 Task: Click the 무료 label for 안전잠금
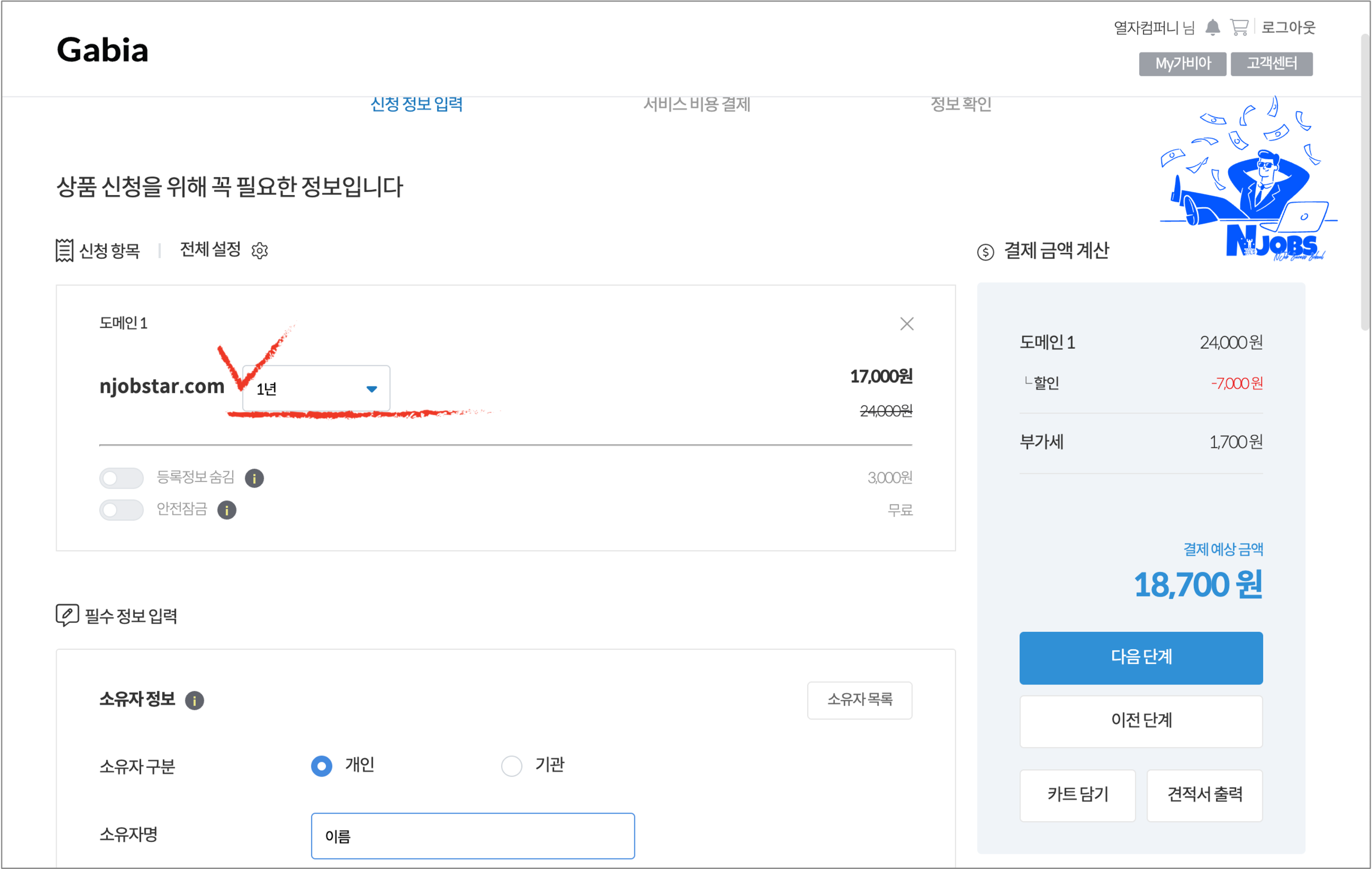tap(900, 510)
